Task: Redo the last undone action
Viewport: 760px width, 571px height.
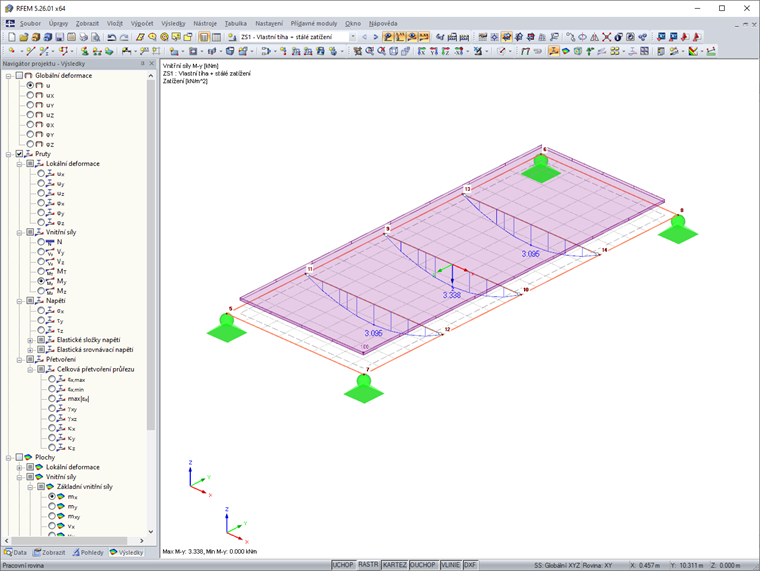Action: [124, 37]
